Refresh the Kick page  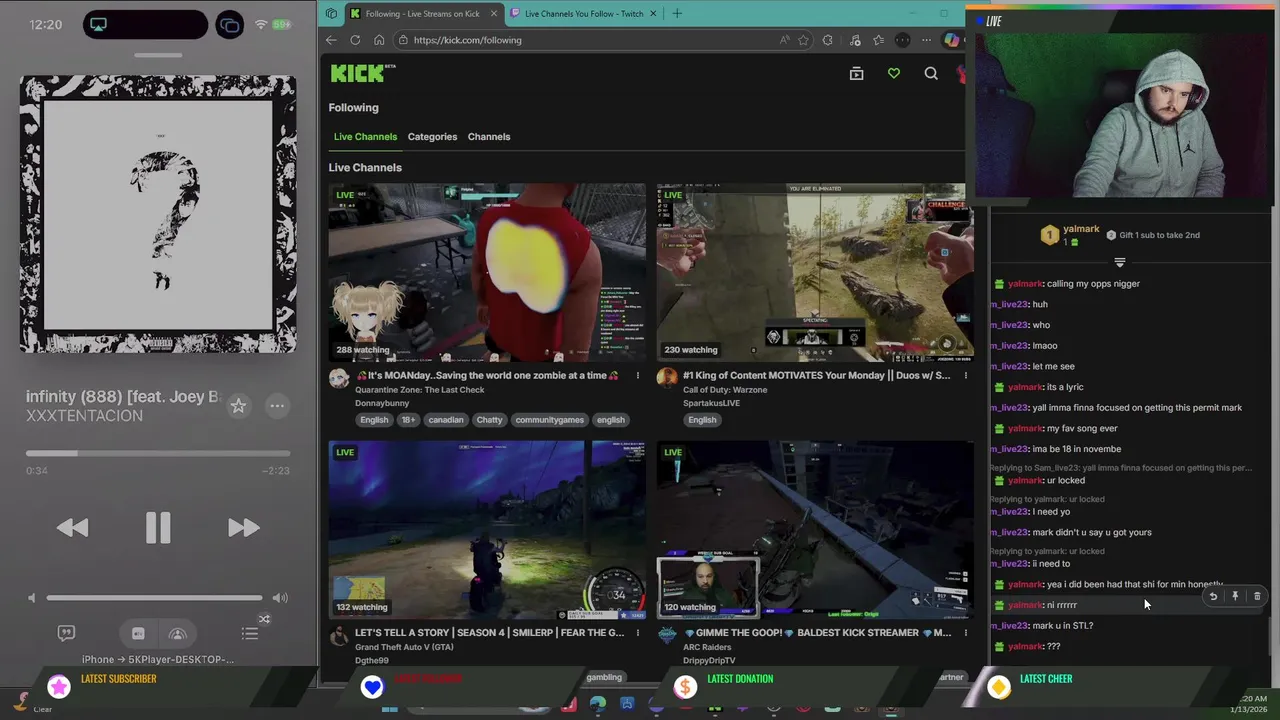pos(355,40)
